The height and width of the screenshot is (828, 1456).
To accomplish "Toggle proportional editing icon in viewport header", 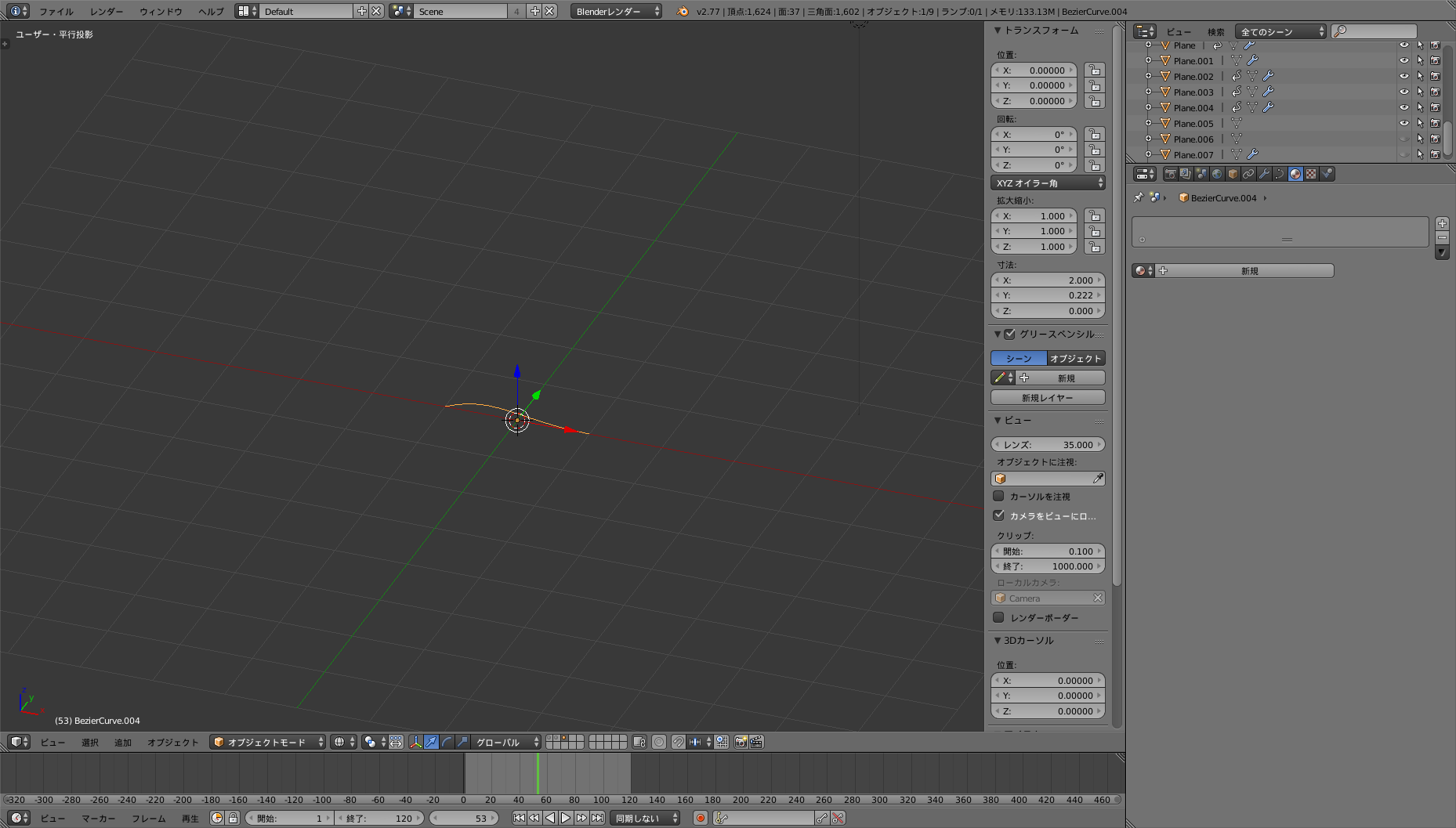I will 659,742.
